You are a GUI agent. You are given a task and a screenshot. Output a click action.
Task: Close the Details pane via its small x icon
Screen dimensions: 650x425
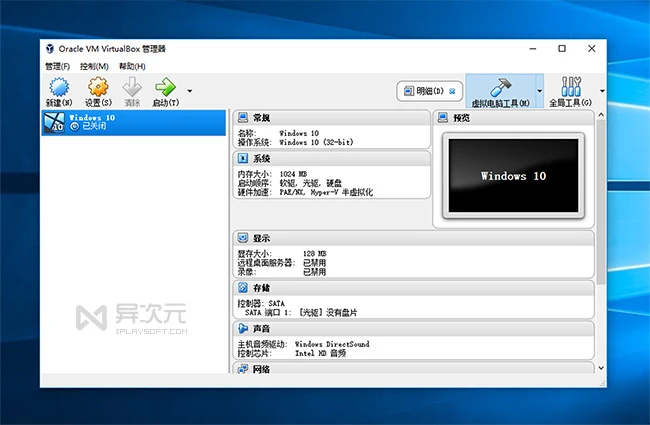pos(452,91)
